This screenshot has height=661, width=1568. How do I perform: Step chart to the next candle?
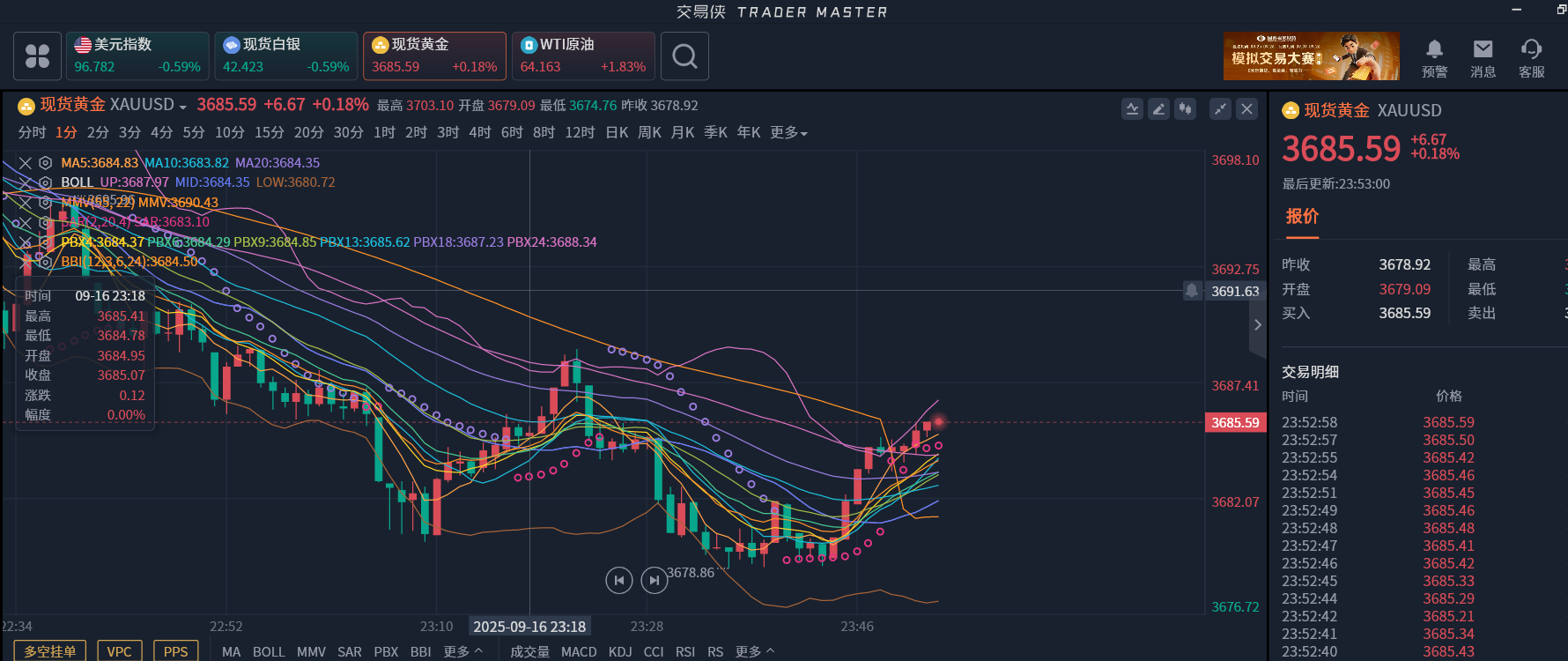(654, 580)
